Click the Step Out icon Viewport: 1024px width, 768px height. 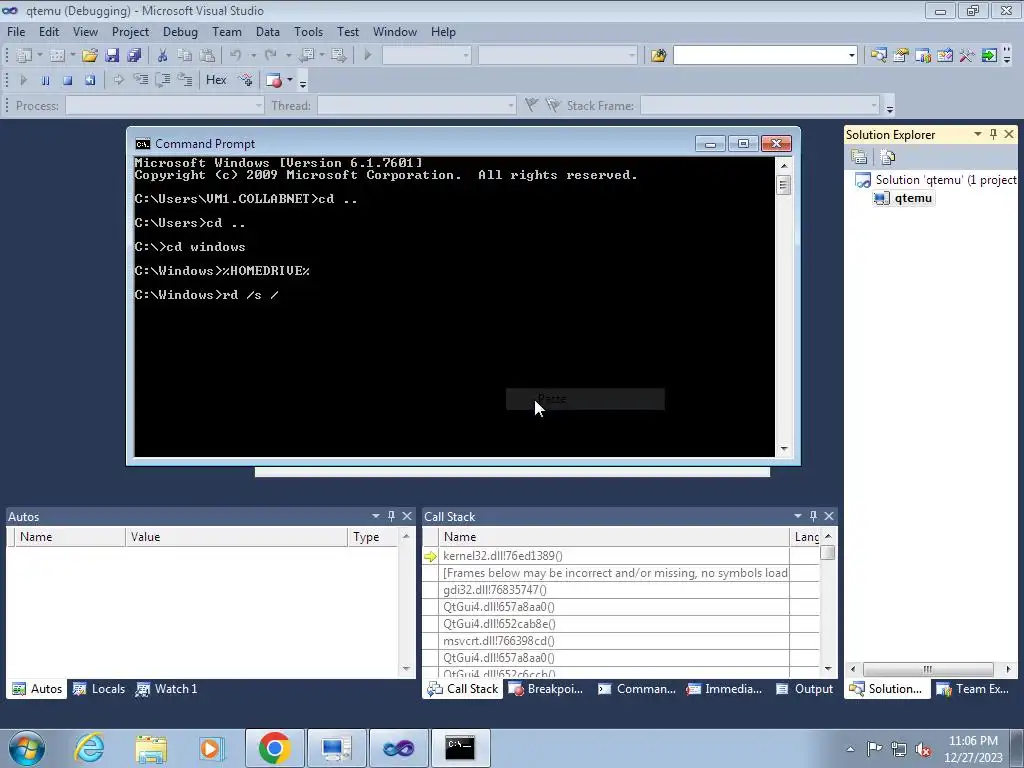pyautogui.click(x=185, y=80)
